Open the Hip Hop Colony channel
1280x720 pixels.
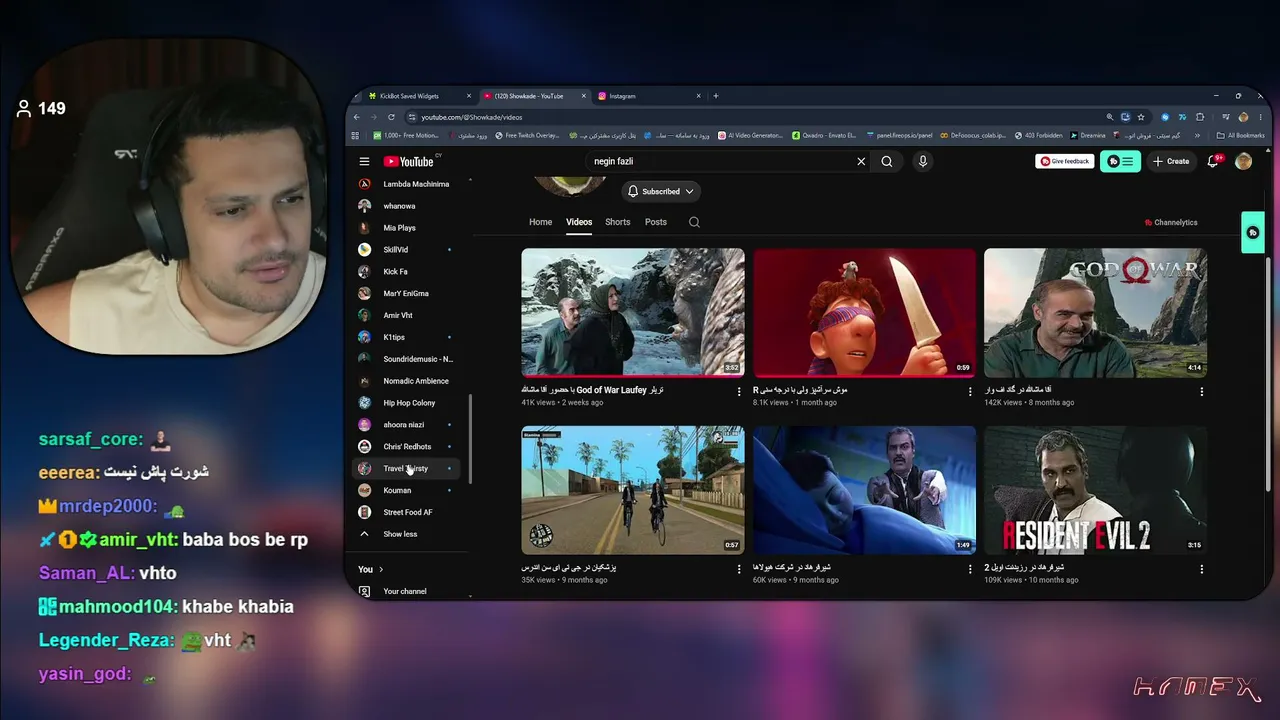tap(406, 403)
